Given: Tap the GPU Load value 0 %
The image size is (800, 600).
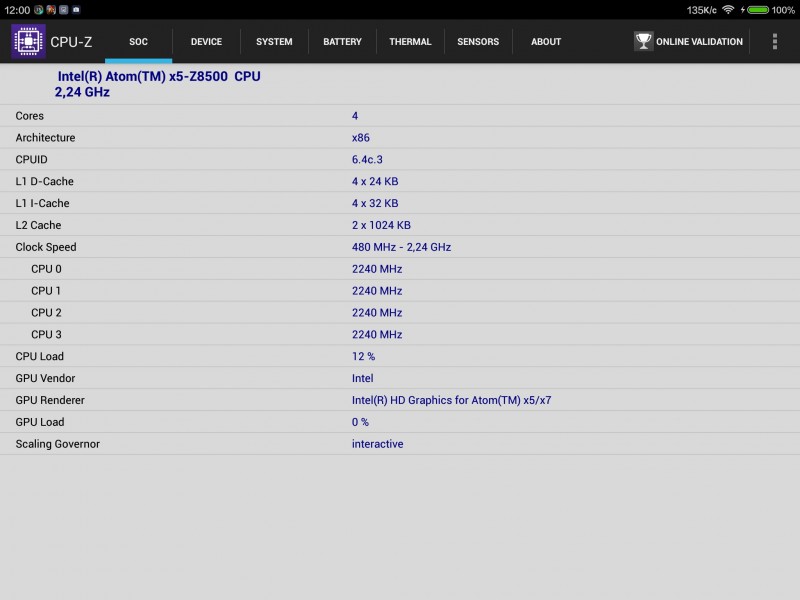Looking at the screenshot, I should pos(360,422).
